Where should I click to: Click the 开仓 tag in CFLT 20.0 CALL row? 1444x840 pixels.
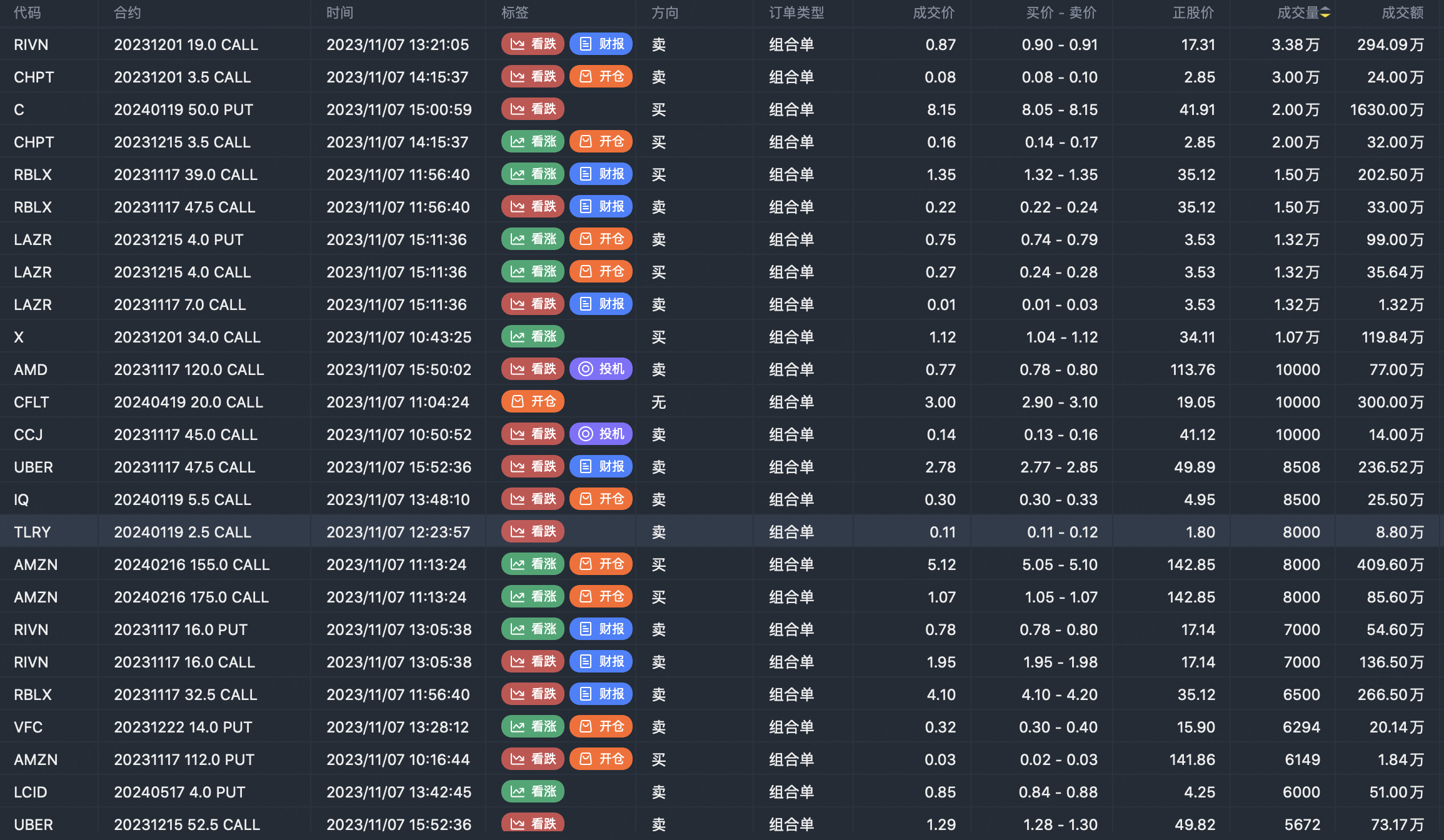click(x=533, y=402)
